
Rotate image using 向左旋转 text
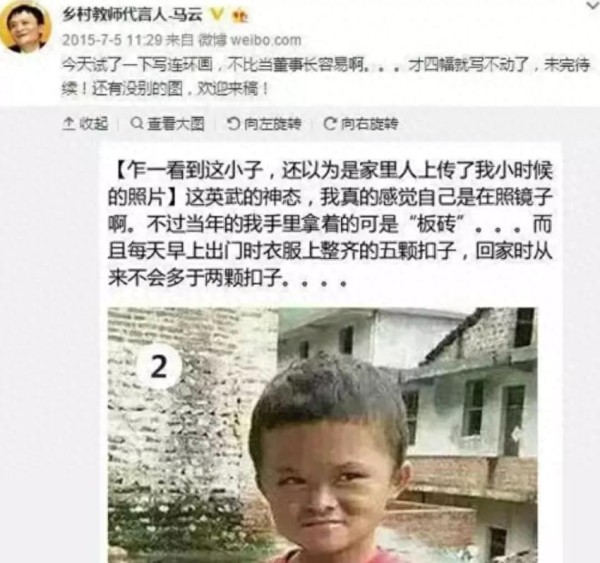coord(272,124)
